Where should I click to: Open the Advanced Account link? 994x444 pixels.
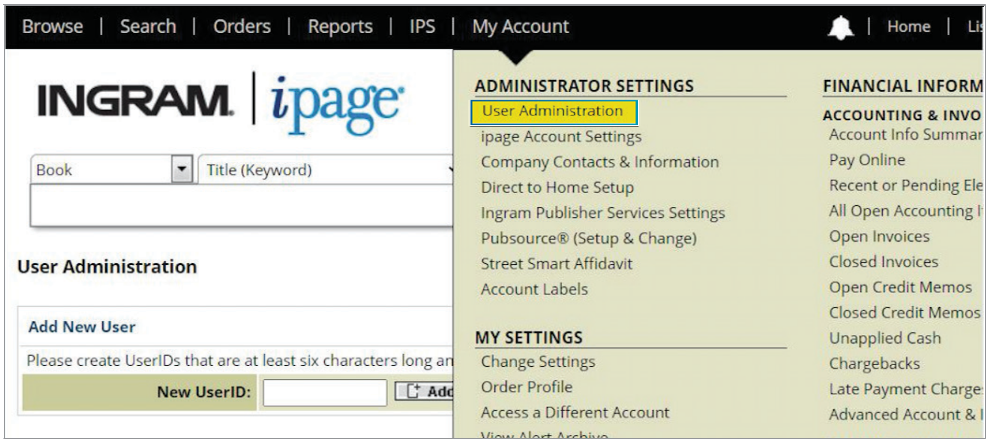905,414
